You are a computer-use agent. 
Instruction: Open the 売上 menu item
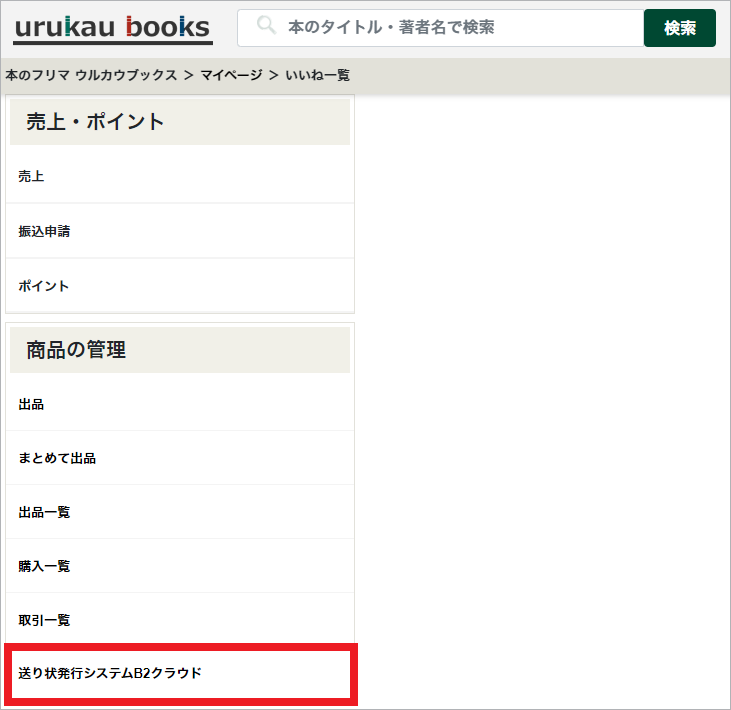31,177
